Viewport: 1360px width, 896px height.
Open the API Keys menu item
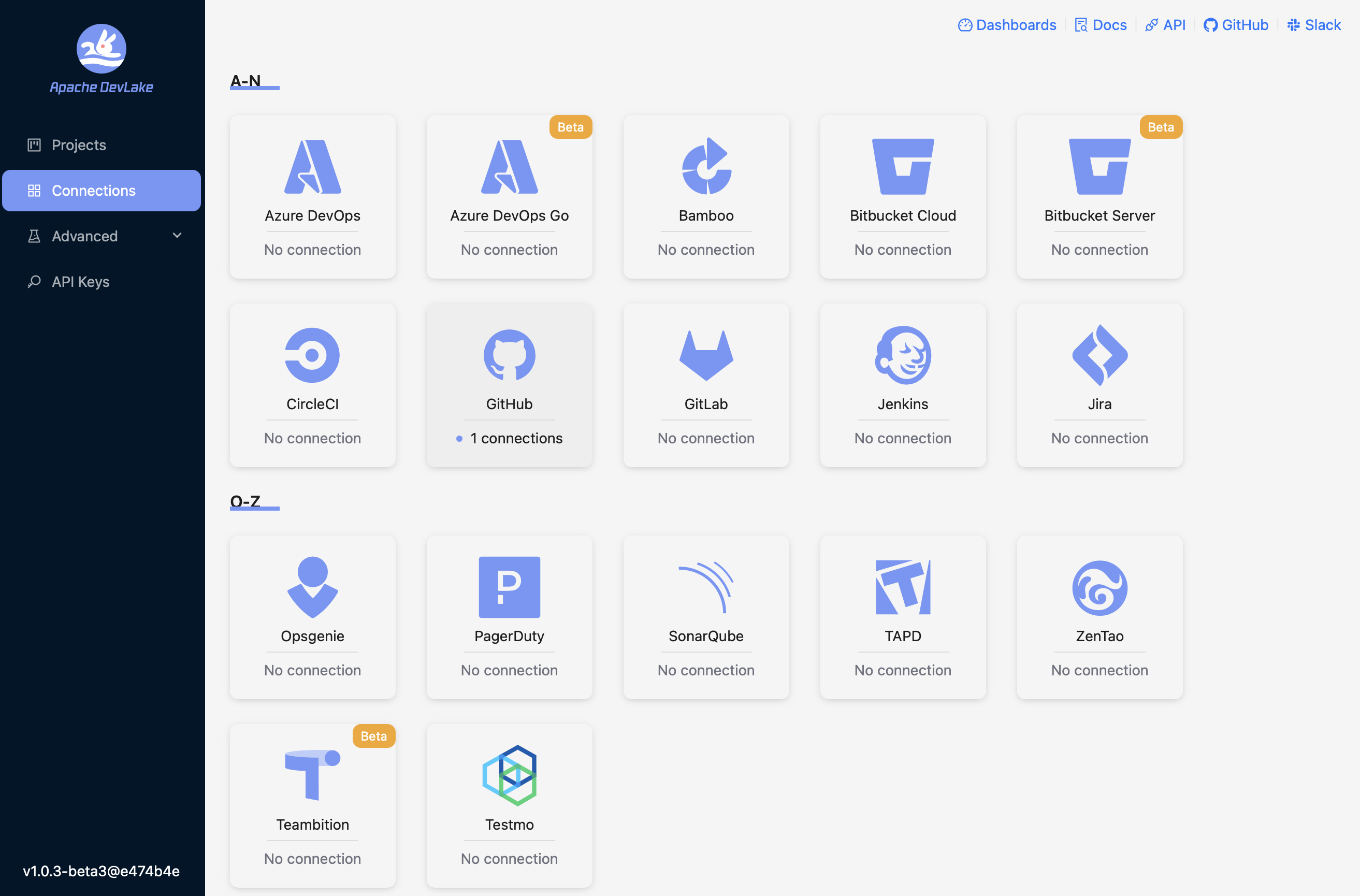click(x=102, y=282)
